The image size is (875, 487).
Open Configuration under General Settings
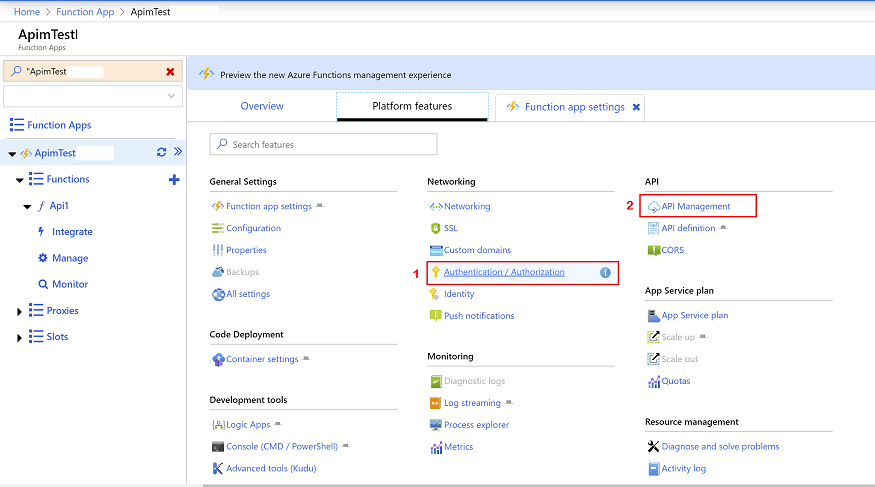(x=253, y=228)
